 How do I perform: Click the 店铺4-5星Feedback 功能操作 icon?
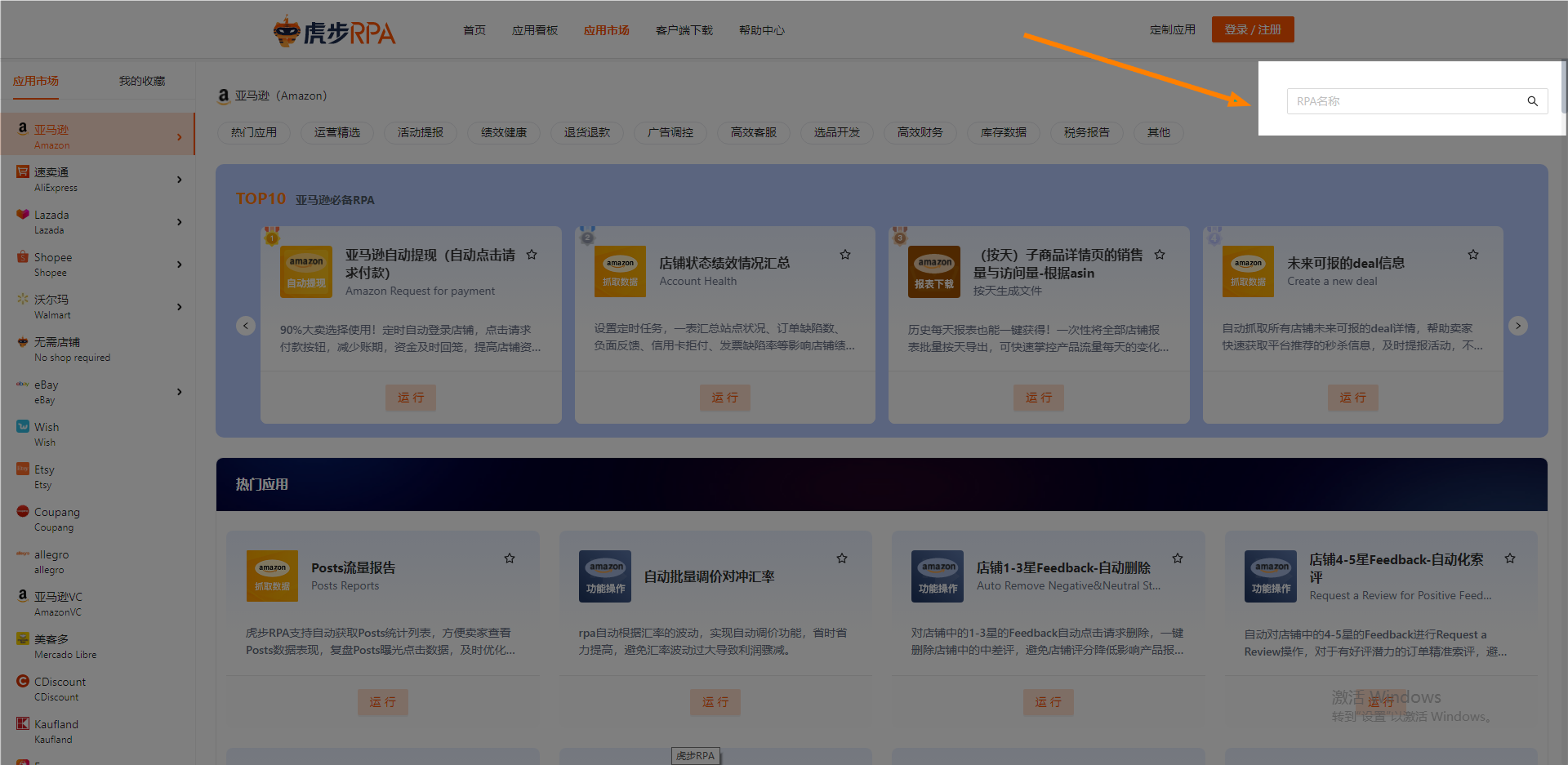click(x=1271, y=576)
